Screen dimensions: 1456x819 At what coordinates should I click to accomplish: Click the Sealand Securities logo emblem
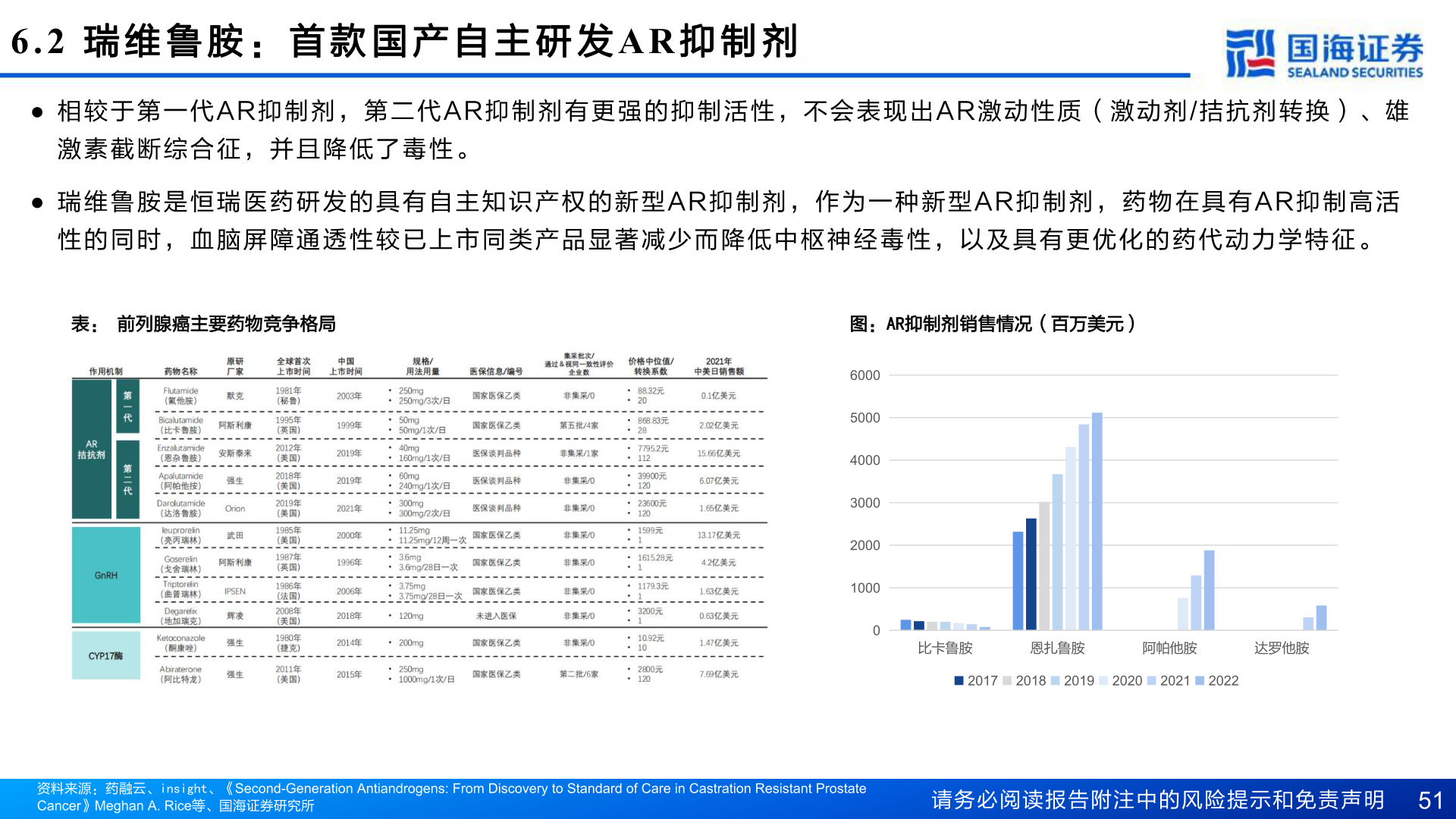(x=1250, y=53)
